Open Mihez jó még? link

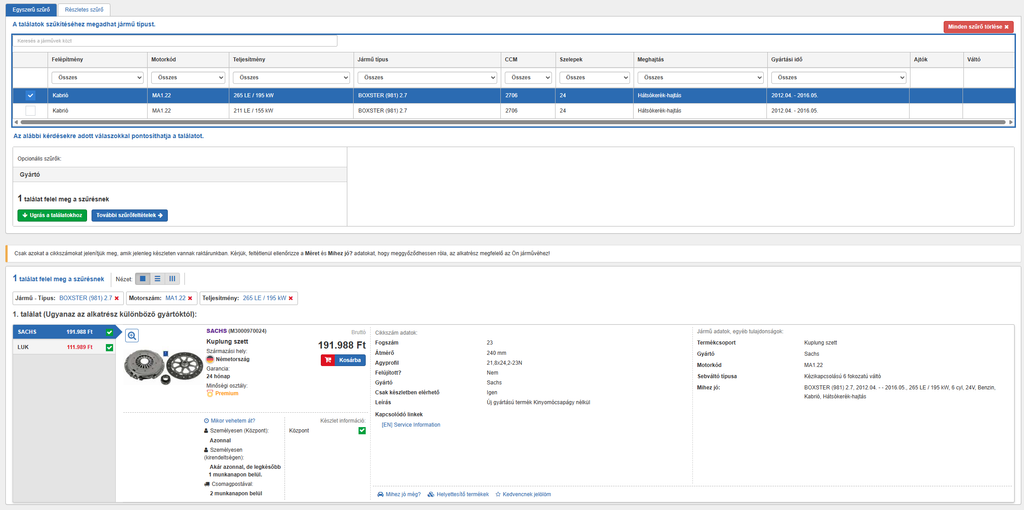coord(399,494)
